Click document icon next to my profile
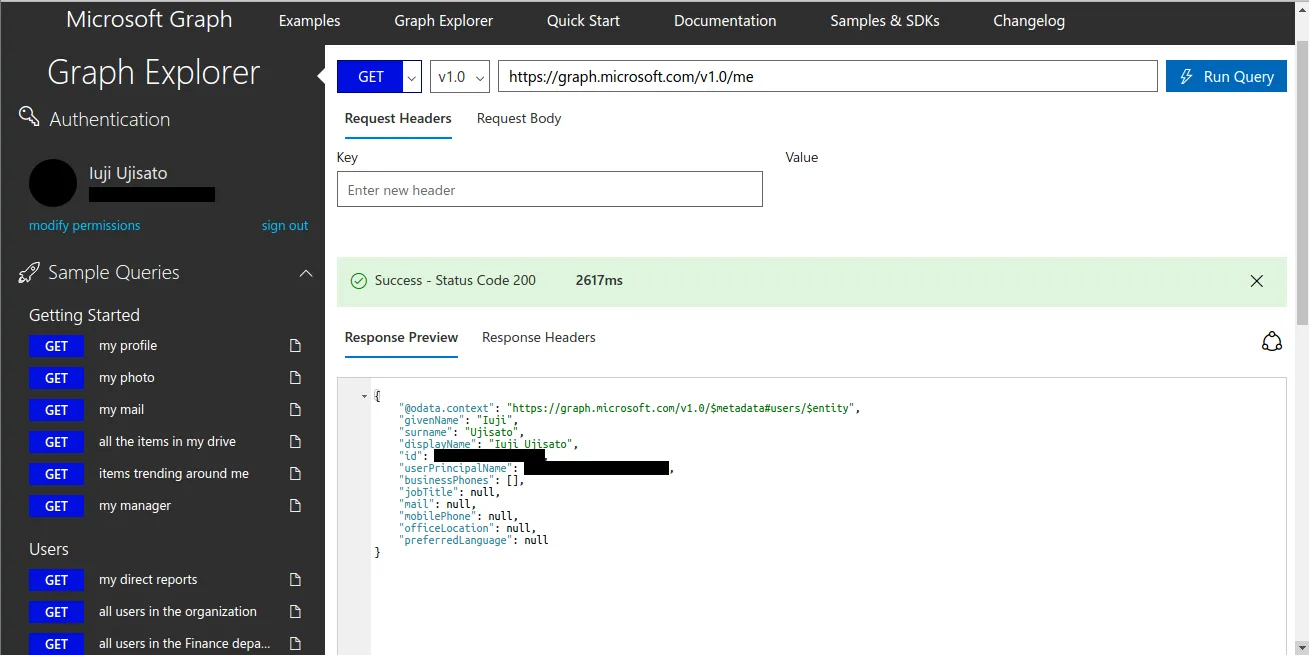Viewport: 1309px width, 655px height. tap(295, 346)
